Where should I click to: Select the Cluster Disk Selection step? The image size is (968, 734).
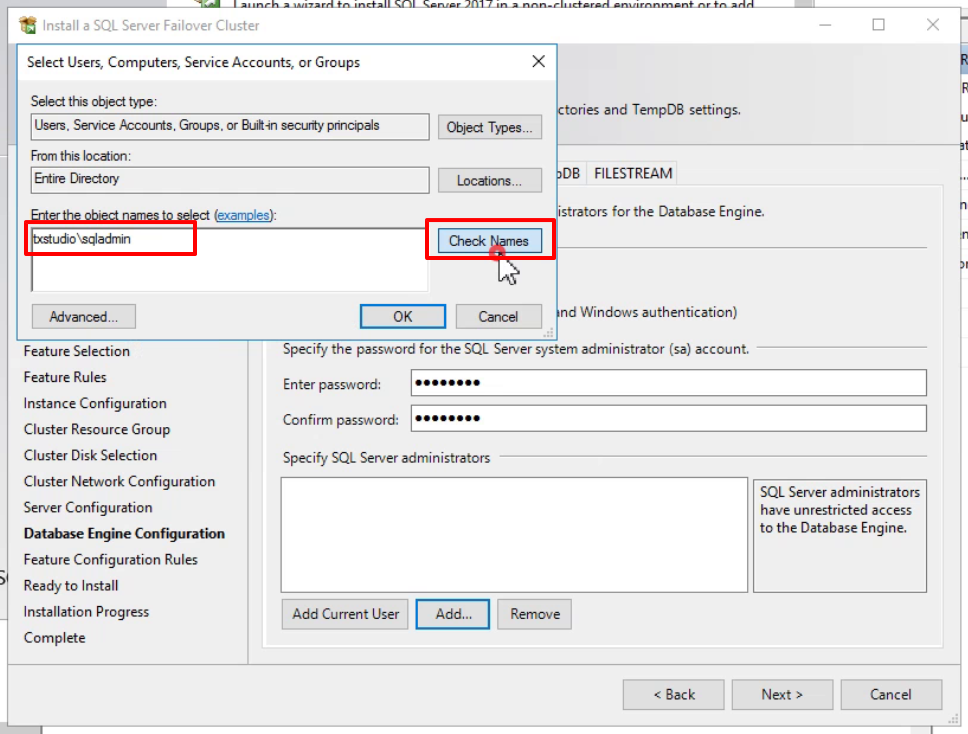point(90,455)
